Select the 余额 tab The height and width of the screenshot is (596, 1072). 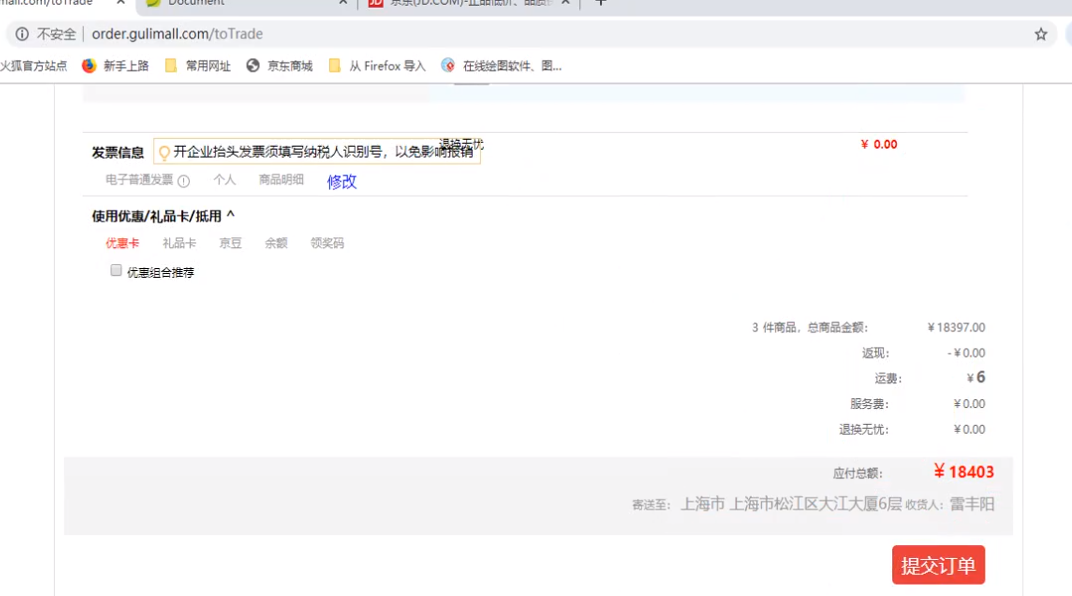click(276, 243)
